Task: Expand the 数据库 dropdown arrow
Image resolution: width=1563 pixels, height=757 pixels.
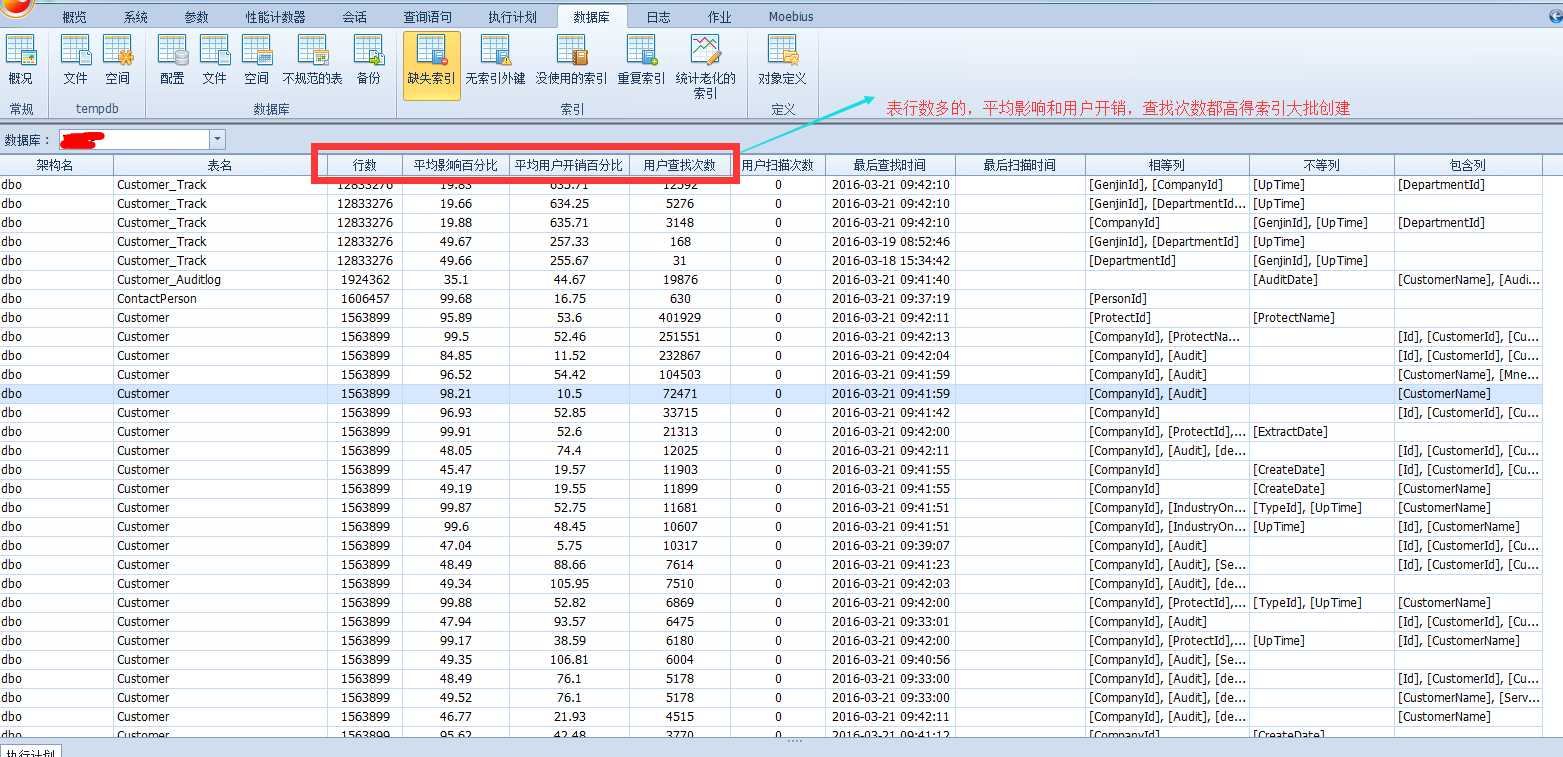Action: [x=217, y=140]
